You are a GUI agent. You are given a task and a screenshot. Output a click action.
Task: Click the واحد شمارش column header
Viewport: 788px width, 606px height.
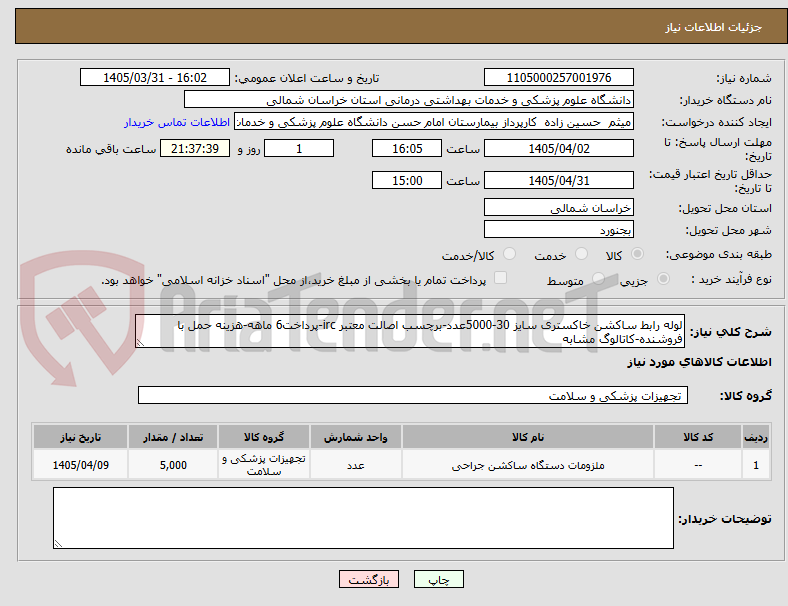point(355,437)
